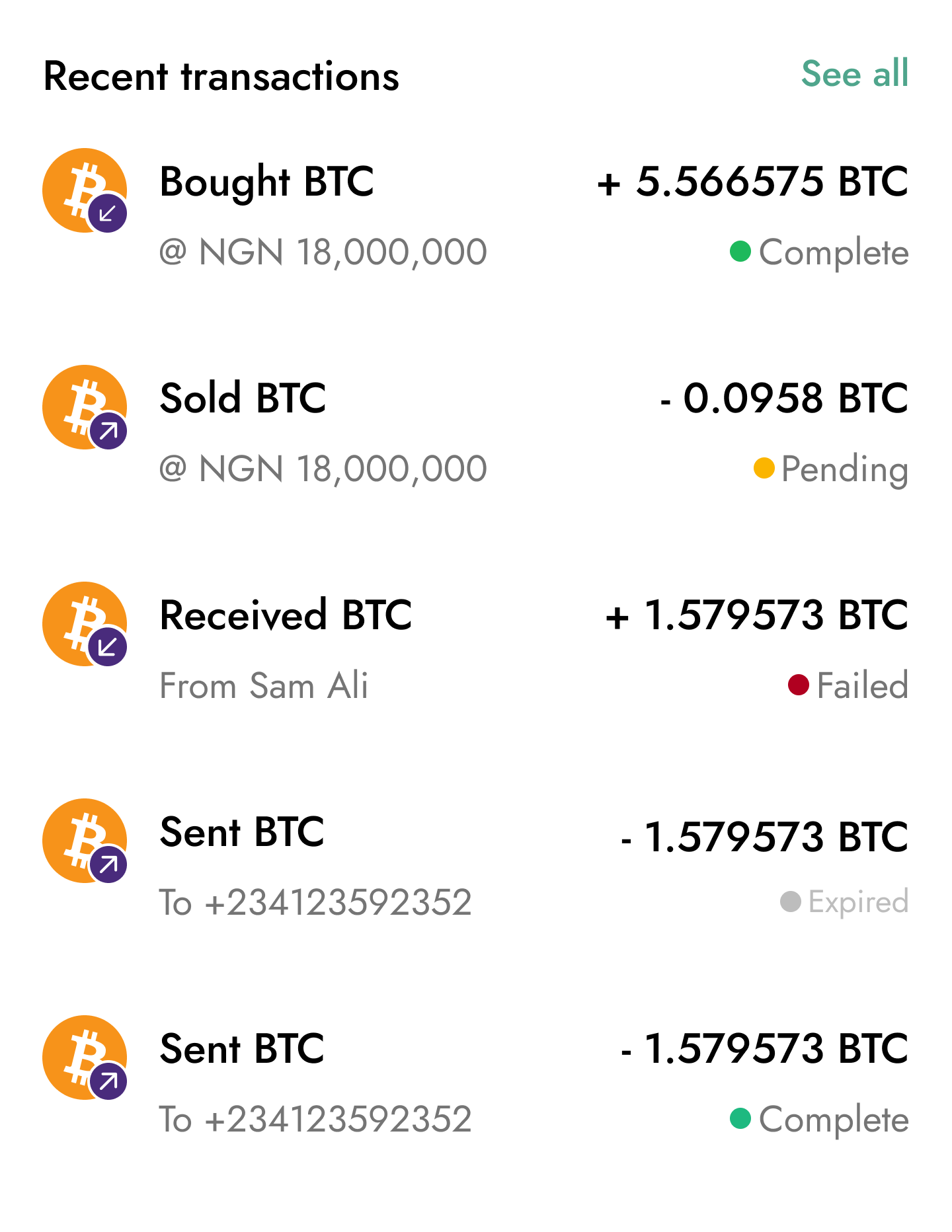The height and width of the screenshot is (1232, 952).
Task: Click green dot on last Sent BTC
Action: click(740, 1118)
